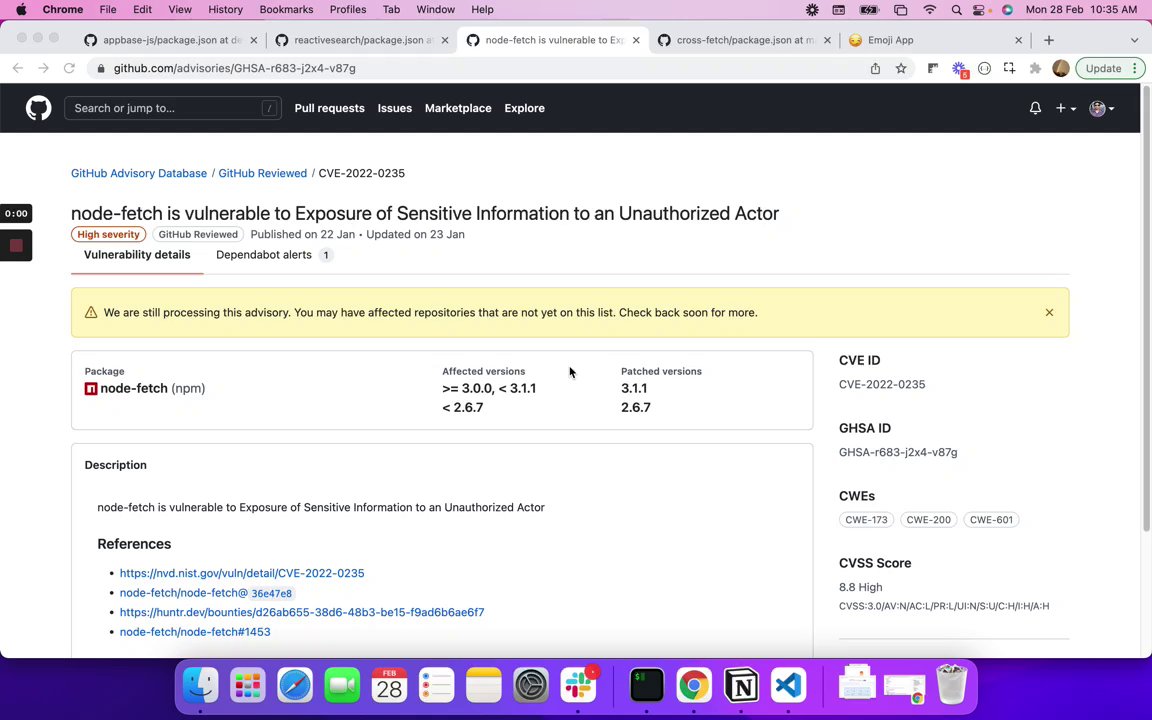Click the node-fetch npm package icon
The height and width of the screenshot is (720, 1152).
91,389
